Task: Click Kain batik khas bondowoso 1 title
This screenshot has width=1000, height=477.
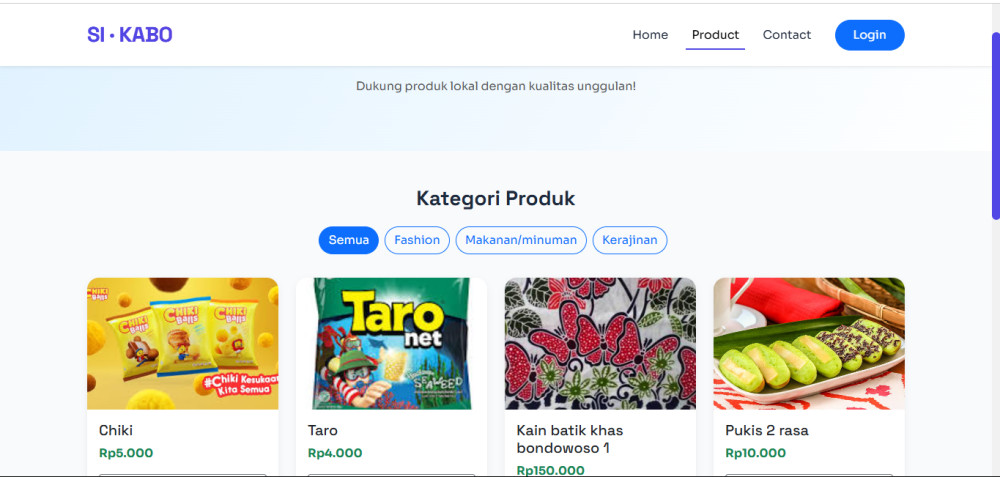Action: pos(570,439)
